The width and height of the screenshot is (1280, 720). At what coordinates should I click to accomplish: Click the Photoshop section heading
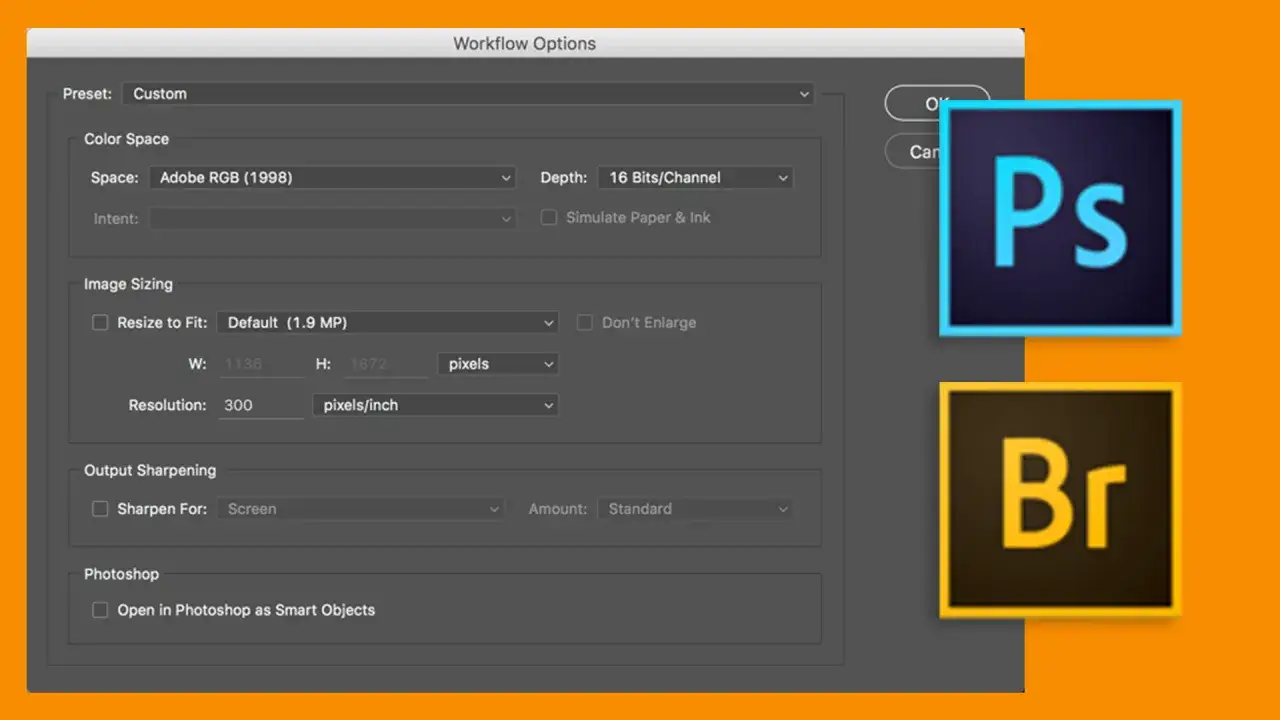pyautogui.click(x=121, y=574)
